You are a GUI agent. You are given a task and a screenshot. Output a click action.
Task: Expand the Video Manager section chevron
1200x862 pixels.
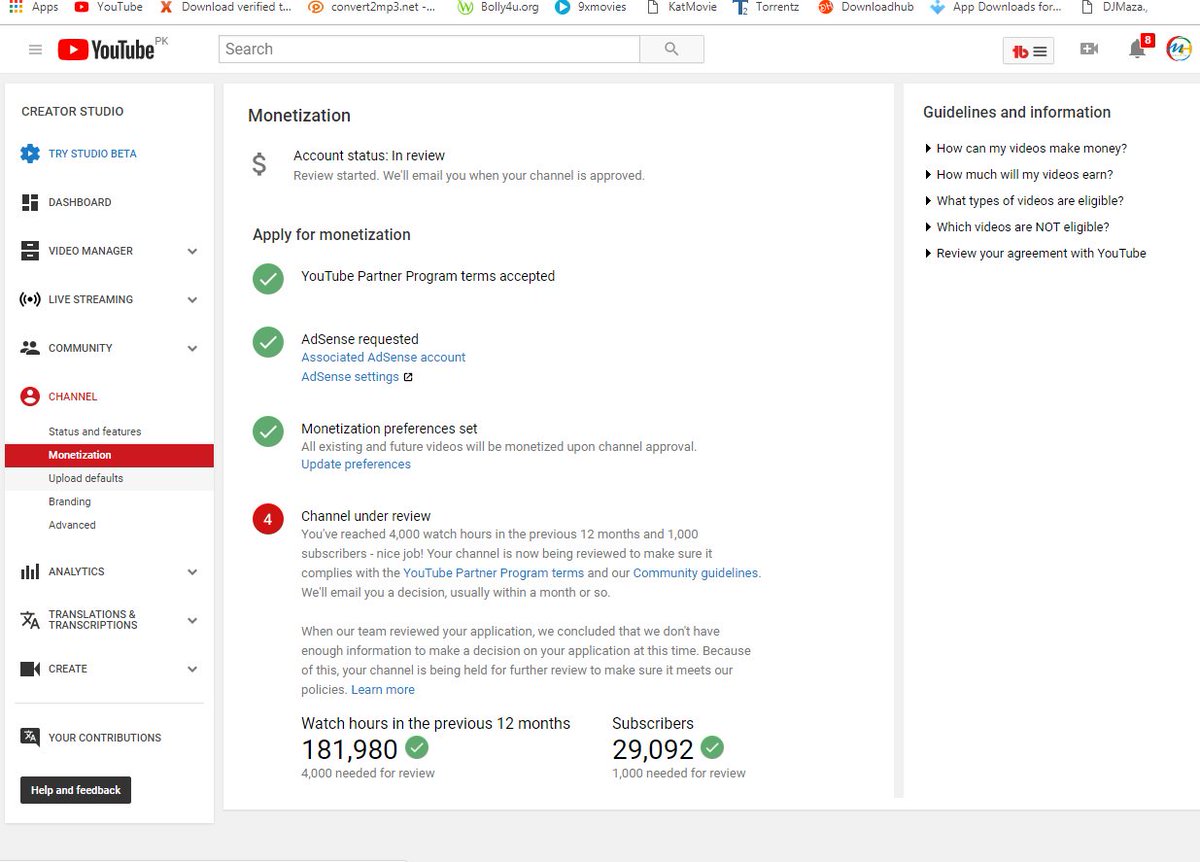click(x=192, y=251)
